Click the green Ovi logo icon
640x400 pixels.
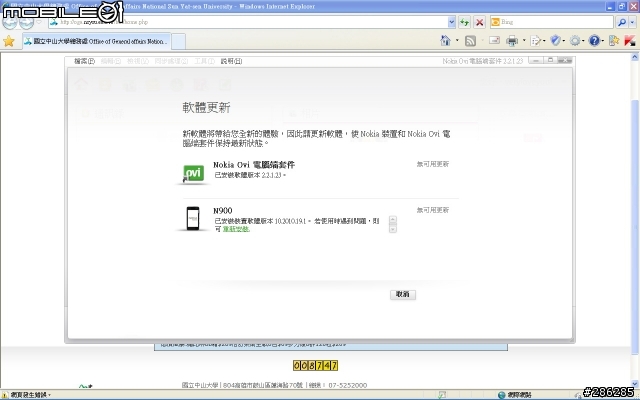point(193,173)
